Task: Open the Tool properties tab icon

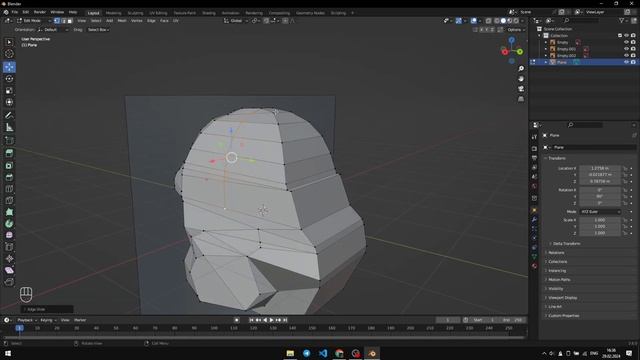Action: tap(534, 137)
